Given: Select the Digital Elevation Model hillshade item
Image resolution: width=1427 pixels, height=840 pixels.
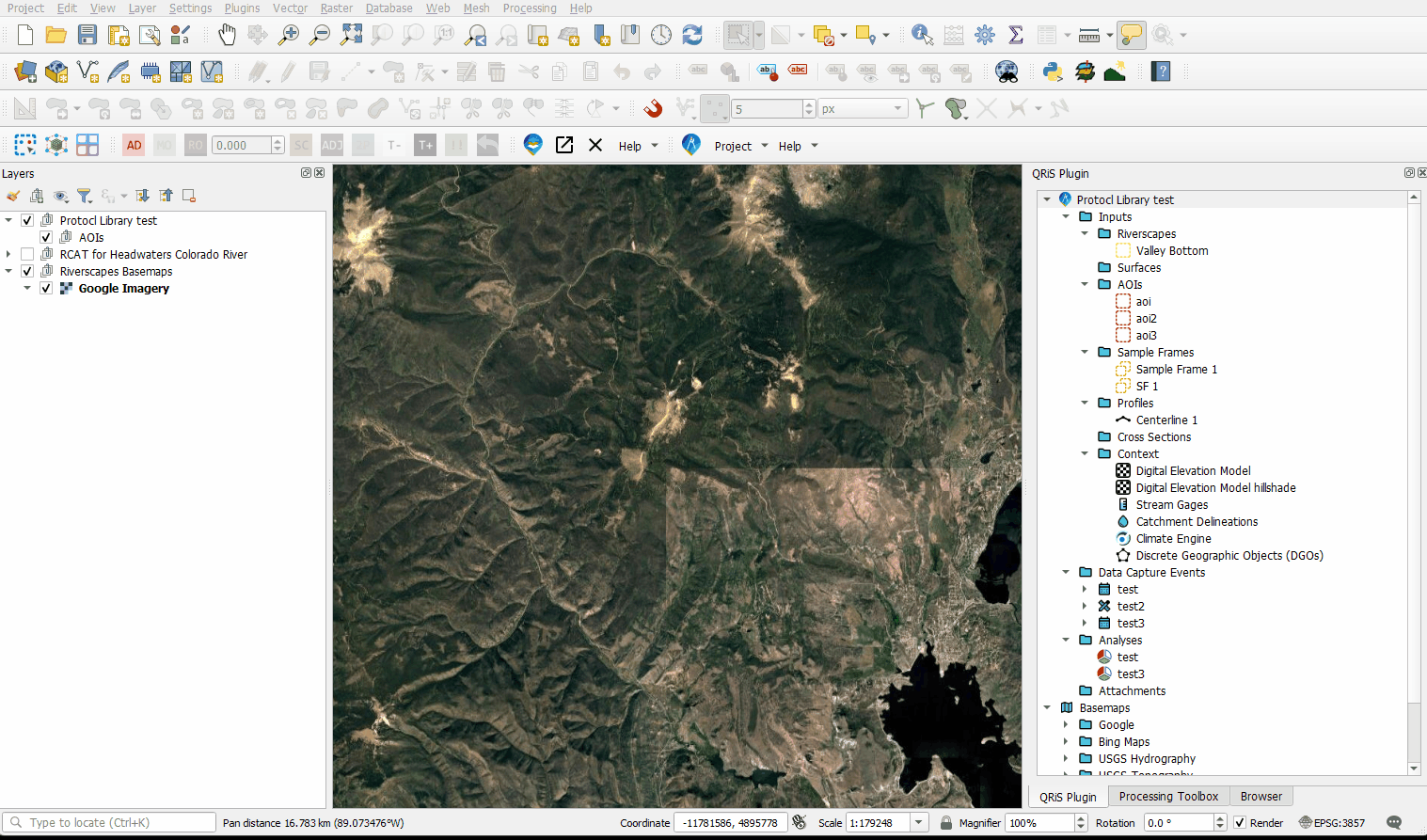Looking at the screenshot, I should 1215,487.
